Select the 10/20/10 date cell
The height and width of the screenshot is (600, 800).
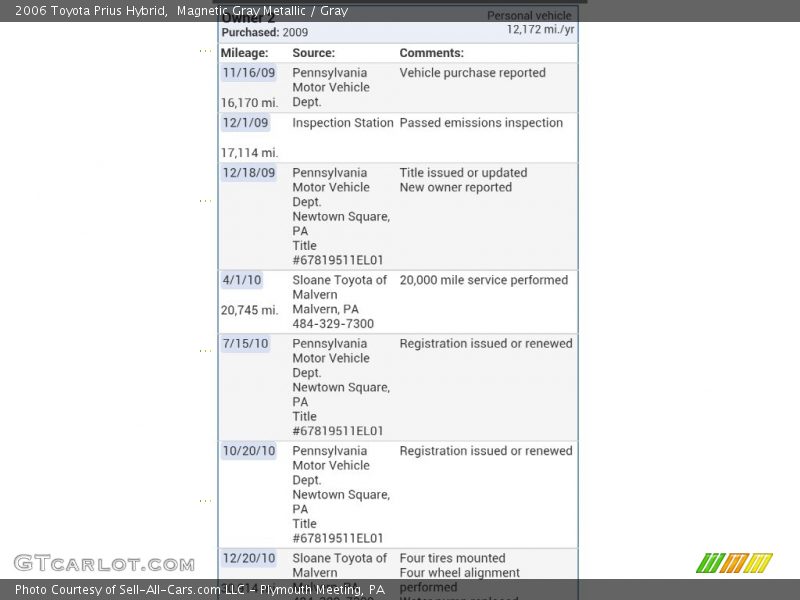pos(248,451)
